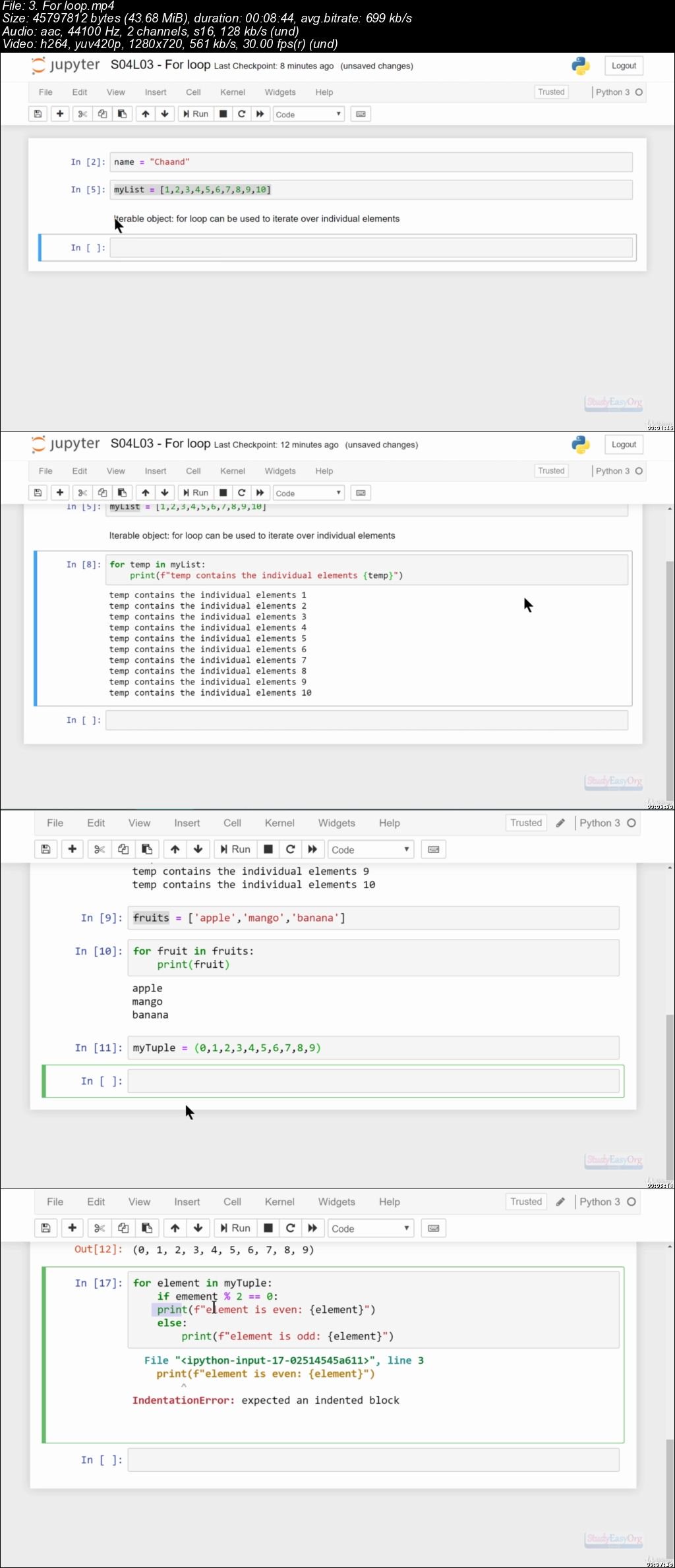Image resolution: width=675 pixels, height=1568 pixels.
Task: Toggle Trusted status in the 8-minutes-ago checkpoint frame
Action: [x=551, y=92]
